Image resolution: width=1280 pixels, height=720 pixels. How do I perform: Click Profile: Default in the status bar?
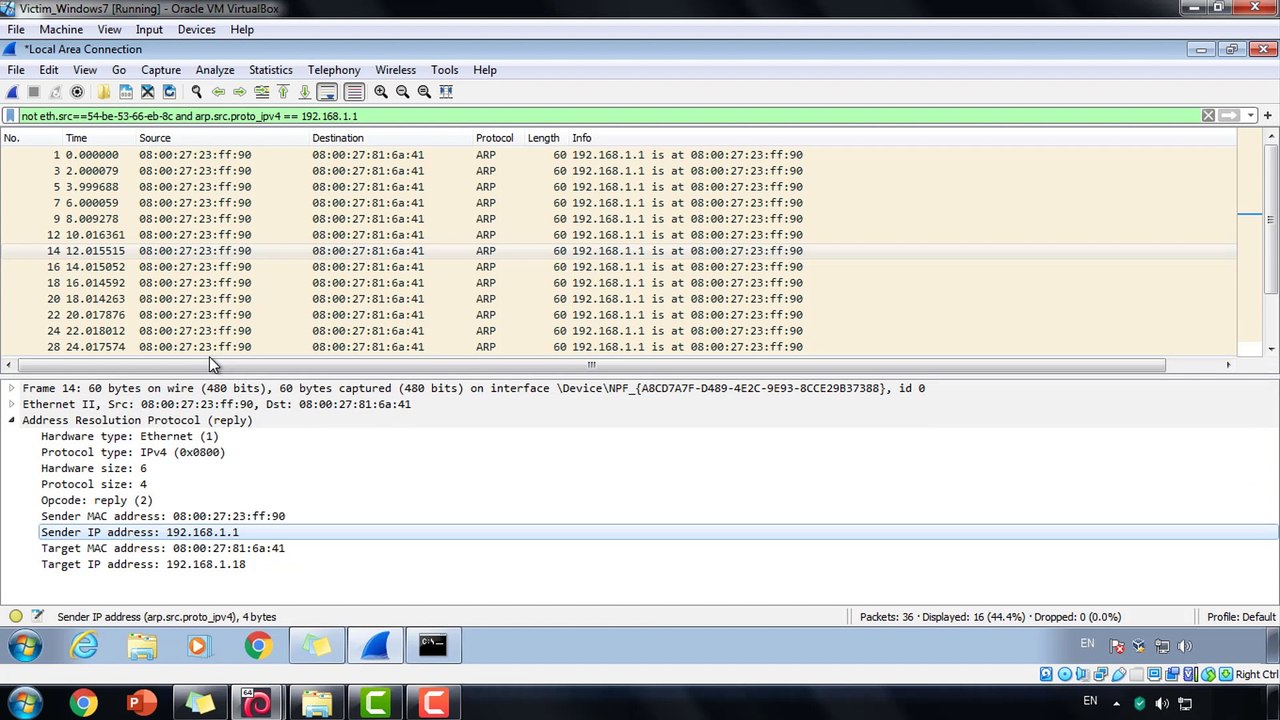point(1241,617)
